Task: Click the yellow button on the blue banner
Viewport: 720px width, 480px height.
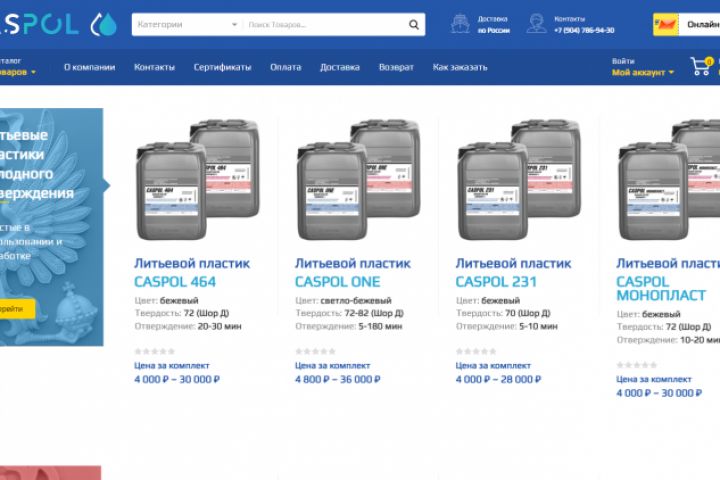Action: [17, 309]
